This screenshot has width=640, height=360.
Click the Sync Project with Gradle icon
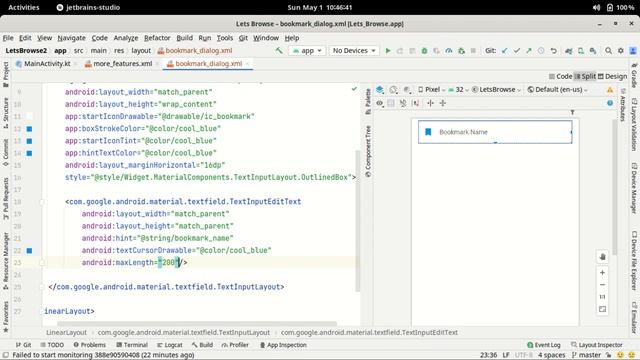(569, 51)
